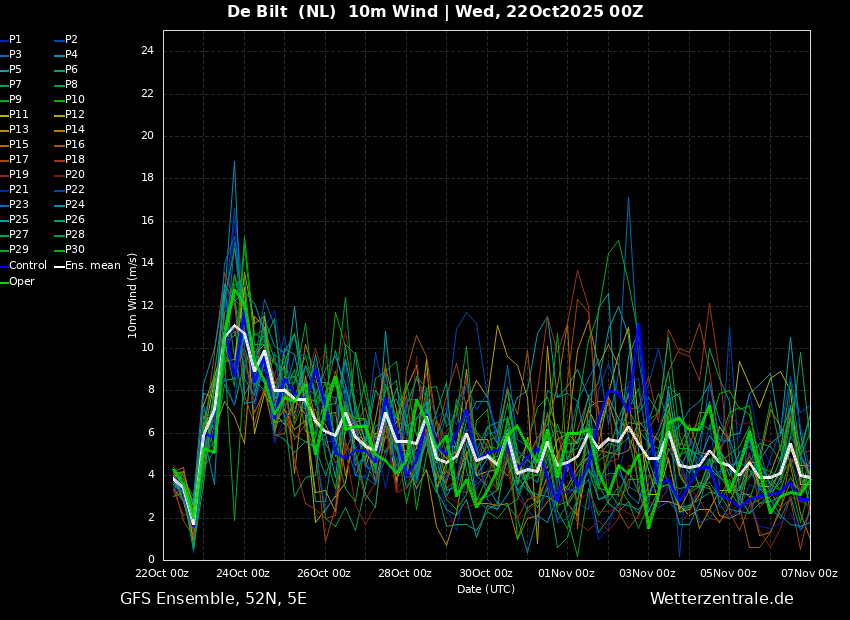Image resolution: width=850 pixels, height=620 pixels.
Task: Click the 24 value on the y-axis
Action: [x=147, y=51]
